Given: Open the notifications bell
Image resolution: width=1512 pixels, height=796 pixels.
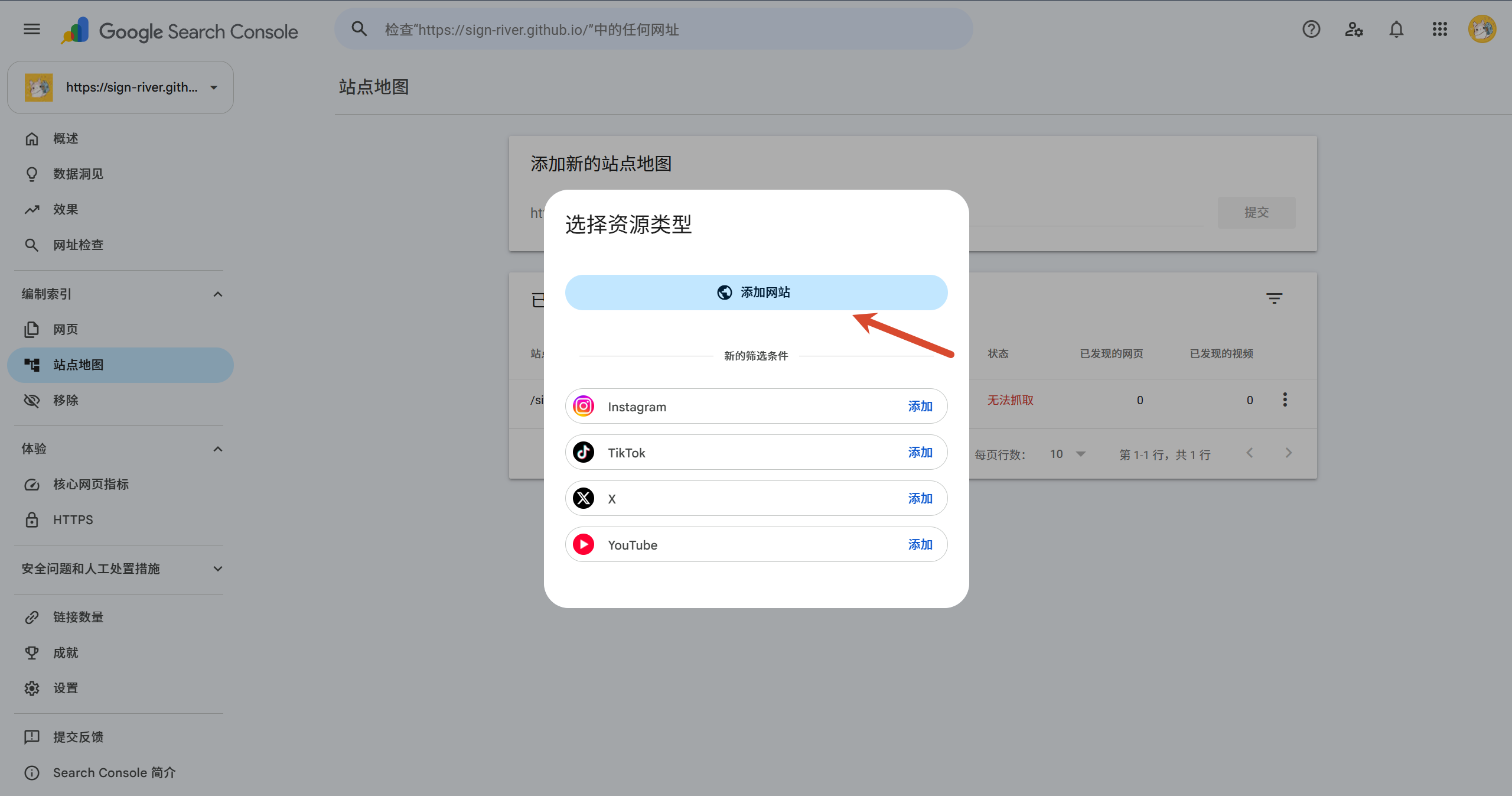Looking at the screenshot, I should 1396,29.
